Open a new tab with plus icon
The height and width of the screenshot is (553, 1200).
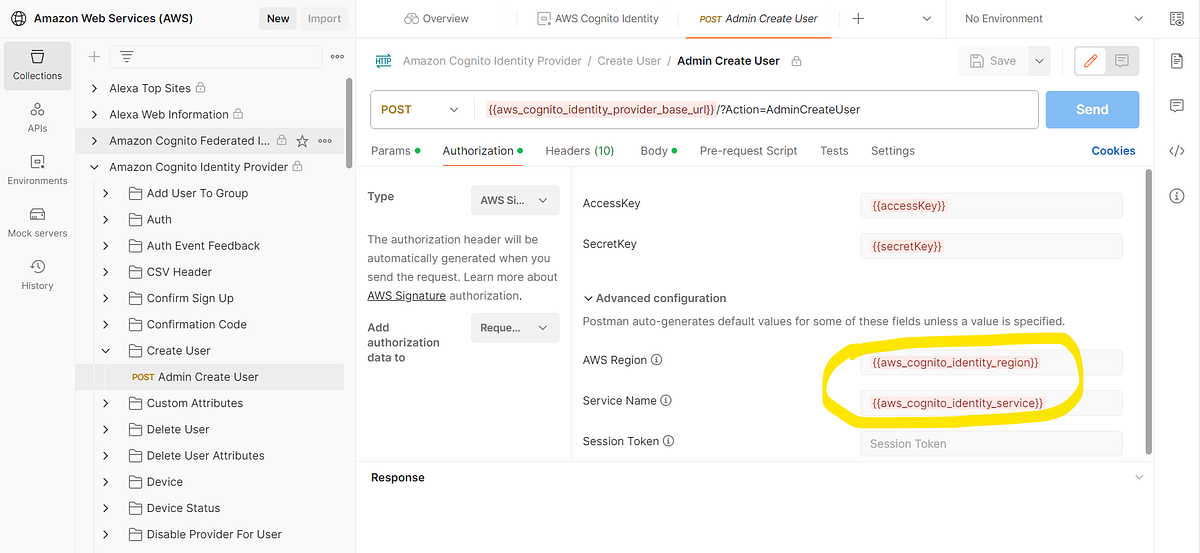[x=858, y=18]
